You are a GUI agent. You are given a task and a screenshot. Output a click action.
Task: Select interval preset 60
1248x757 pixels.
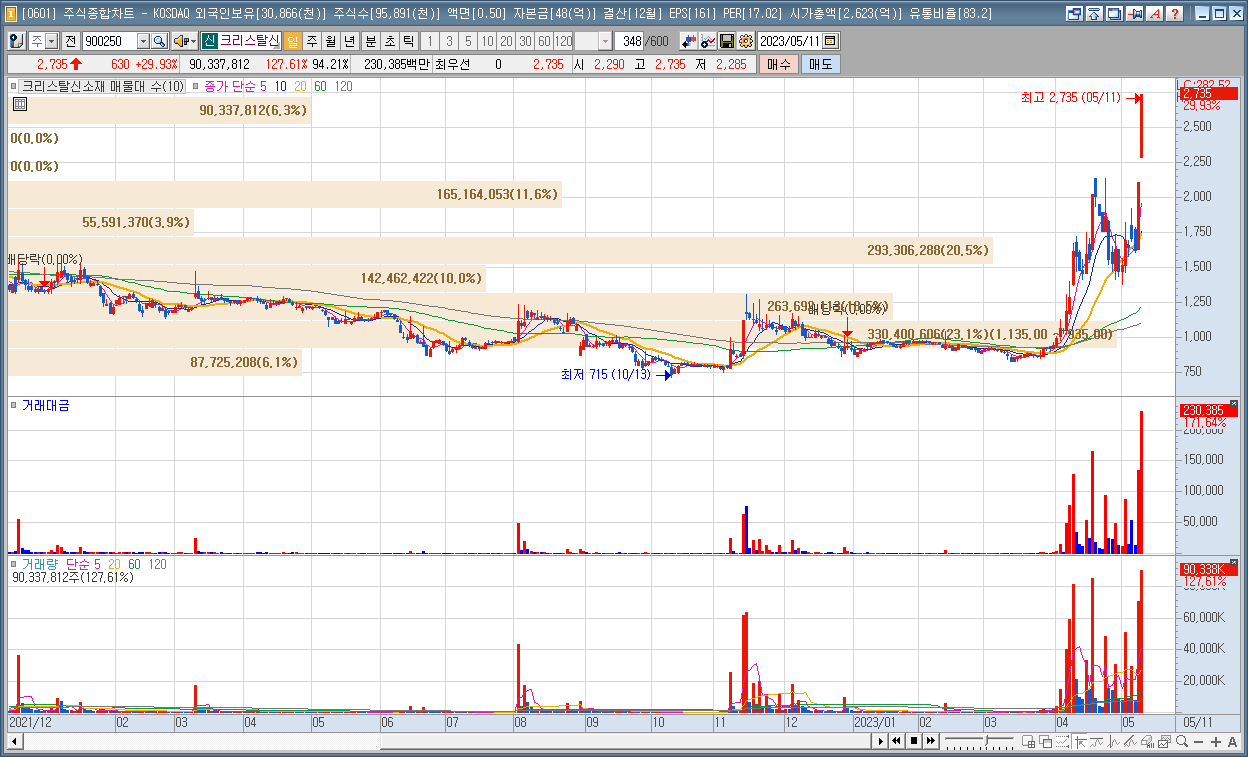pos(544,41)
